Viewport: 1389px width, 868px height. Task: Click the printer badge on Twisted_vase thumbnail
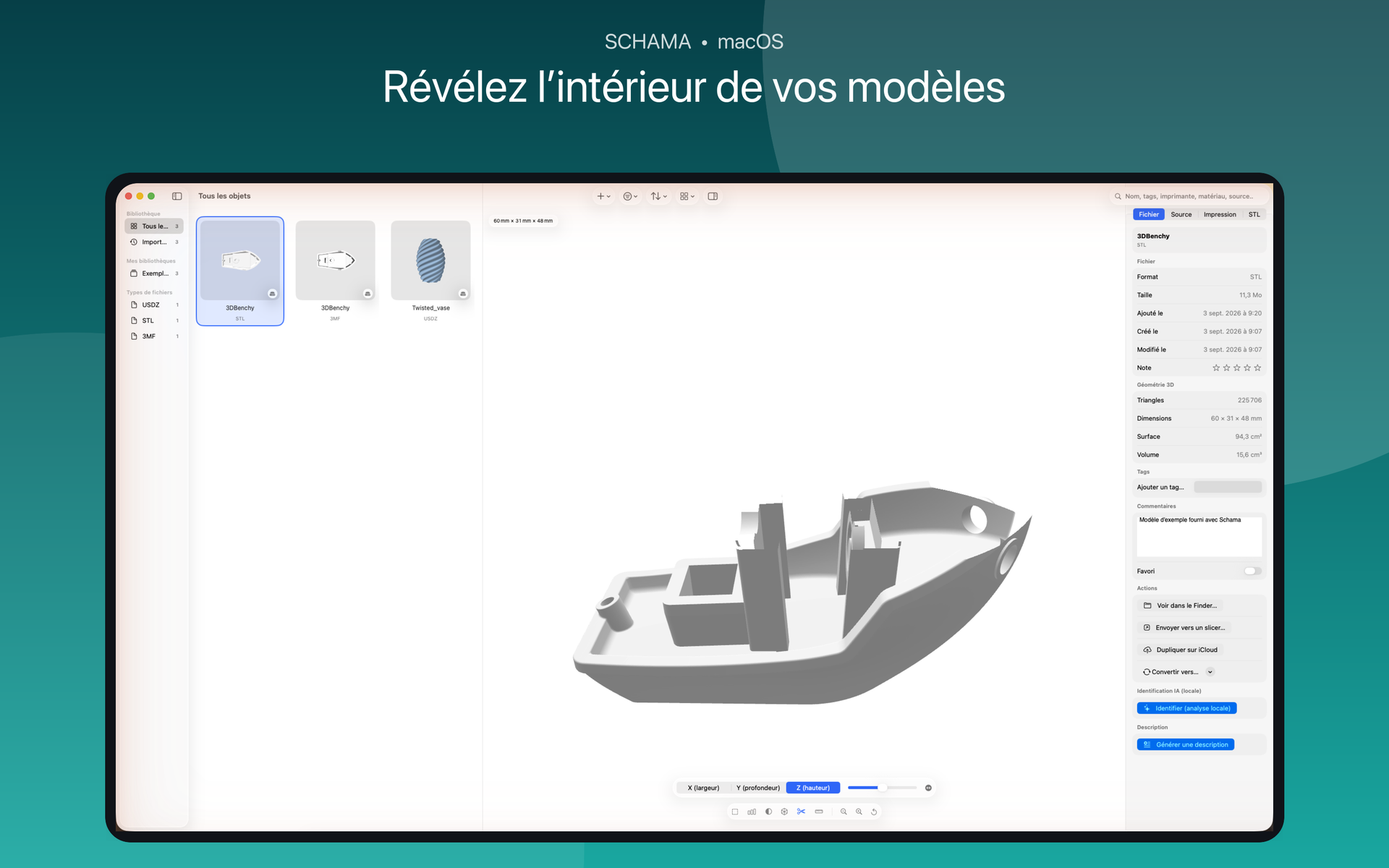pos(463,294)
